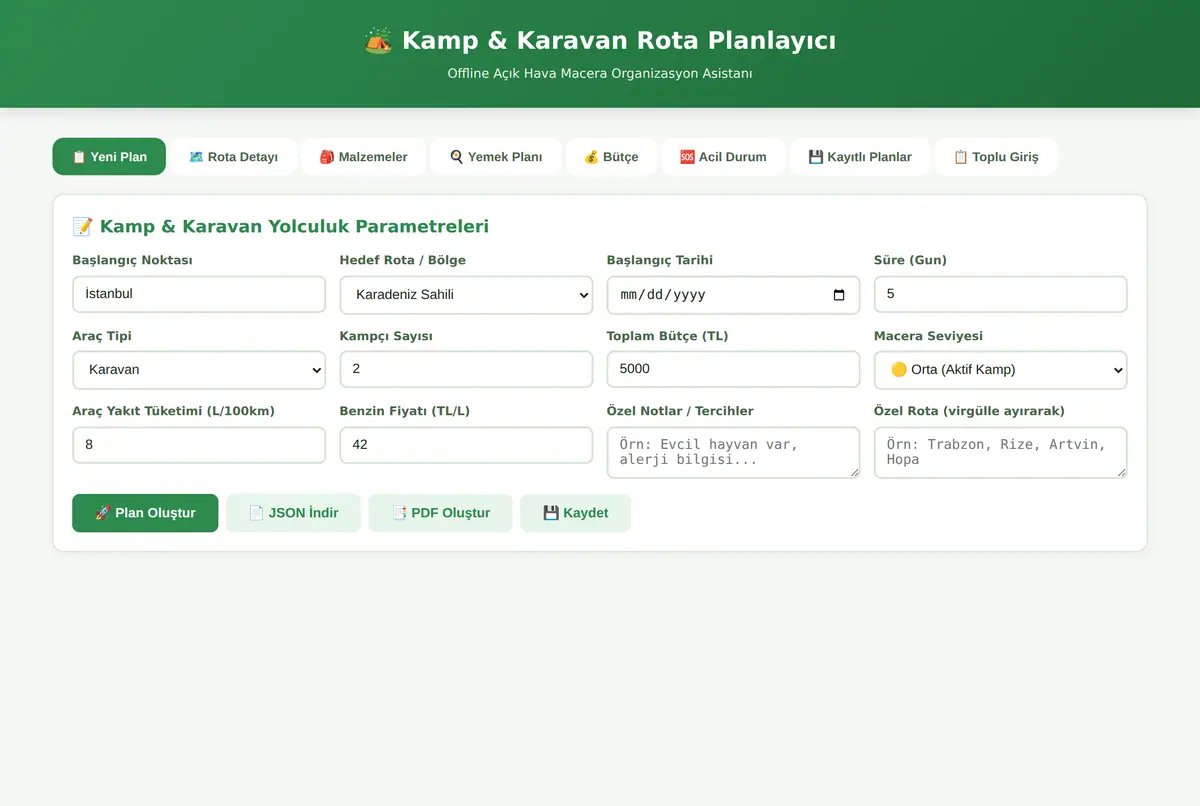1200x806 pixels.
Task: Switch to Toplu Giriş tab
Action: point(996,157)
